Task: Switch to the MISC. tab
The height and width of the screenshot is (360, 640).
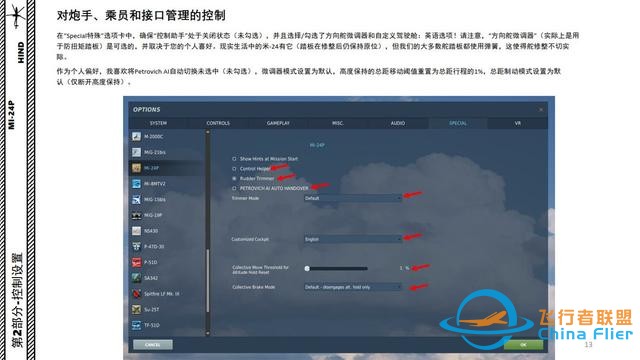Action: click(338, 123)
